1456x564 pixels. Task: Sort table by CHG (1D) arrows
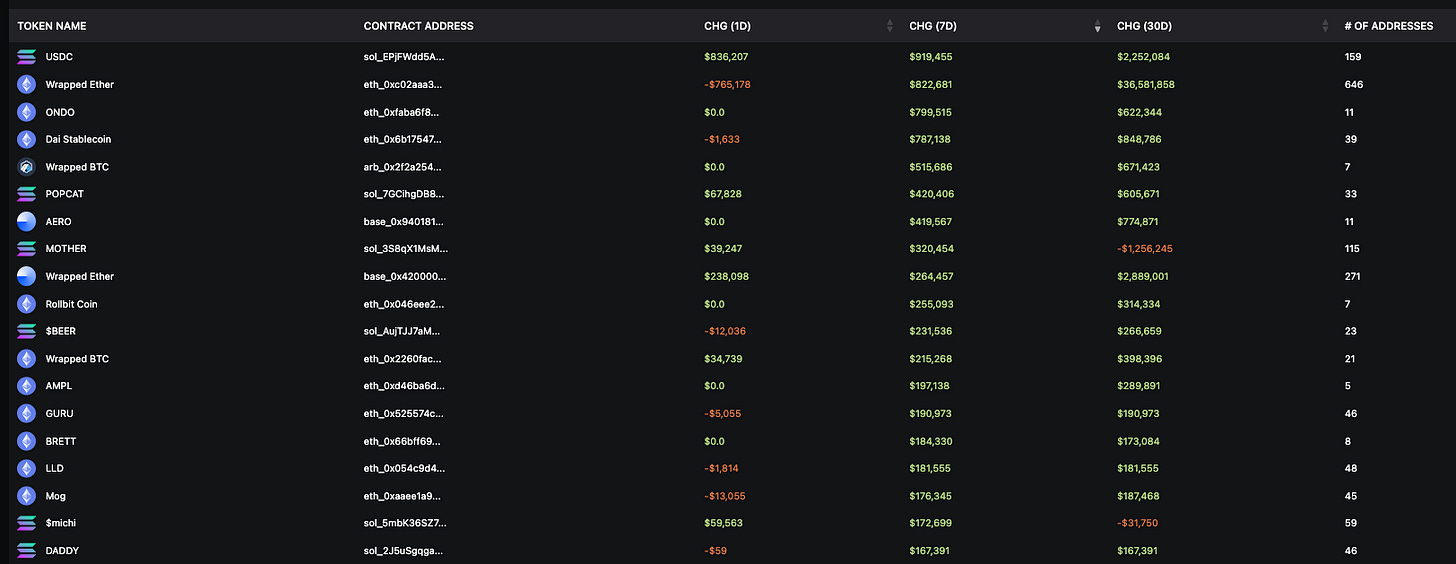tap(890, 26)
